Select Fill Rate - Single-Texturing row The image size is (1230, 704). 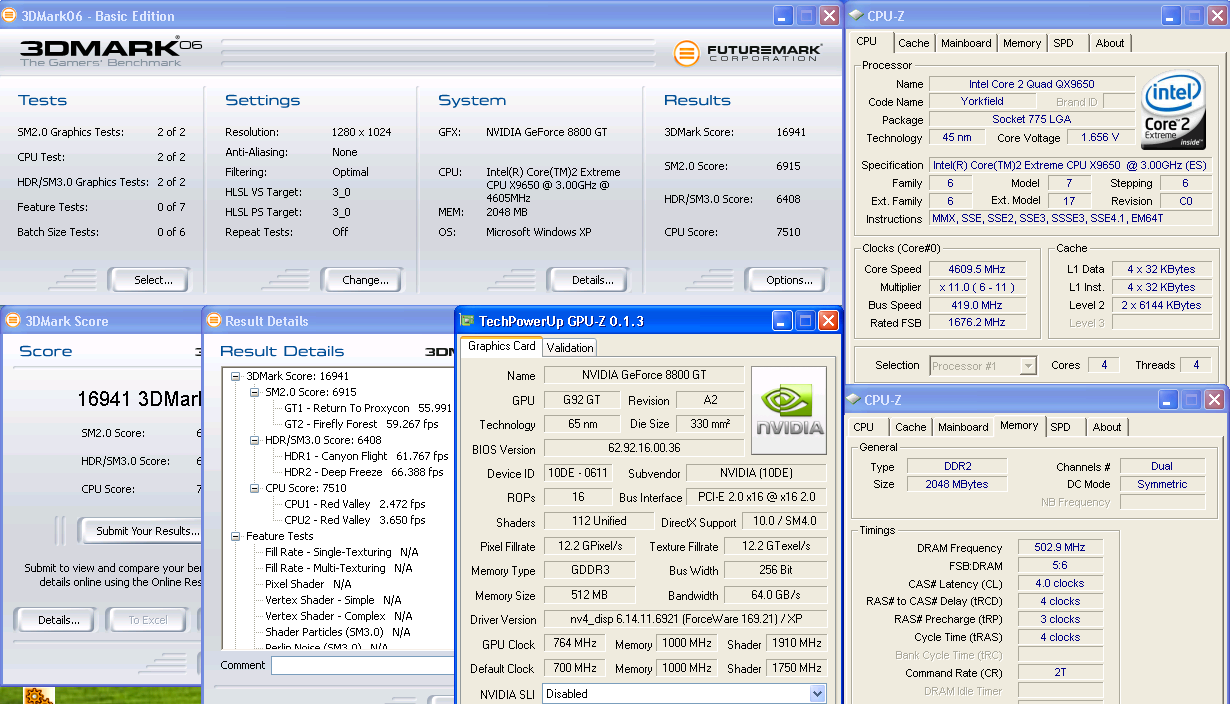pyautogui.click(x=341, y=552)
